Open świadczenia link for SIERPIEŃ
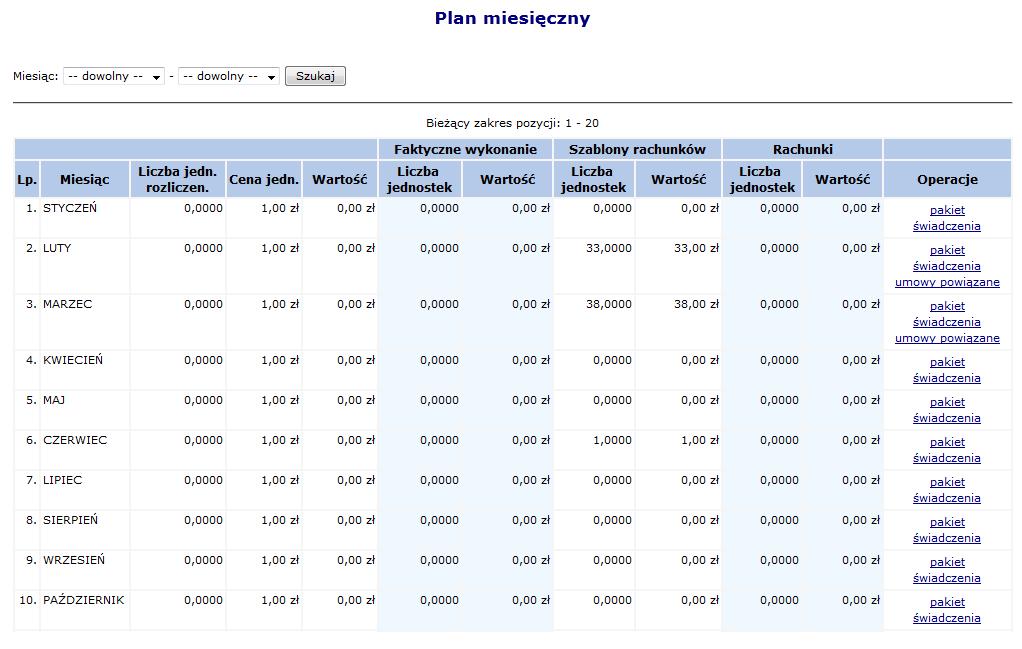Viewport: 1022px width, 649px height. point(946,538)
